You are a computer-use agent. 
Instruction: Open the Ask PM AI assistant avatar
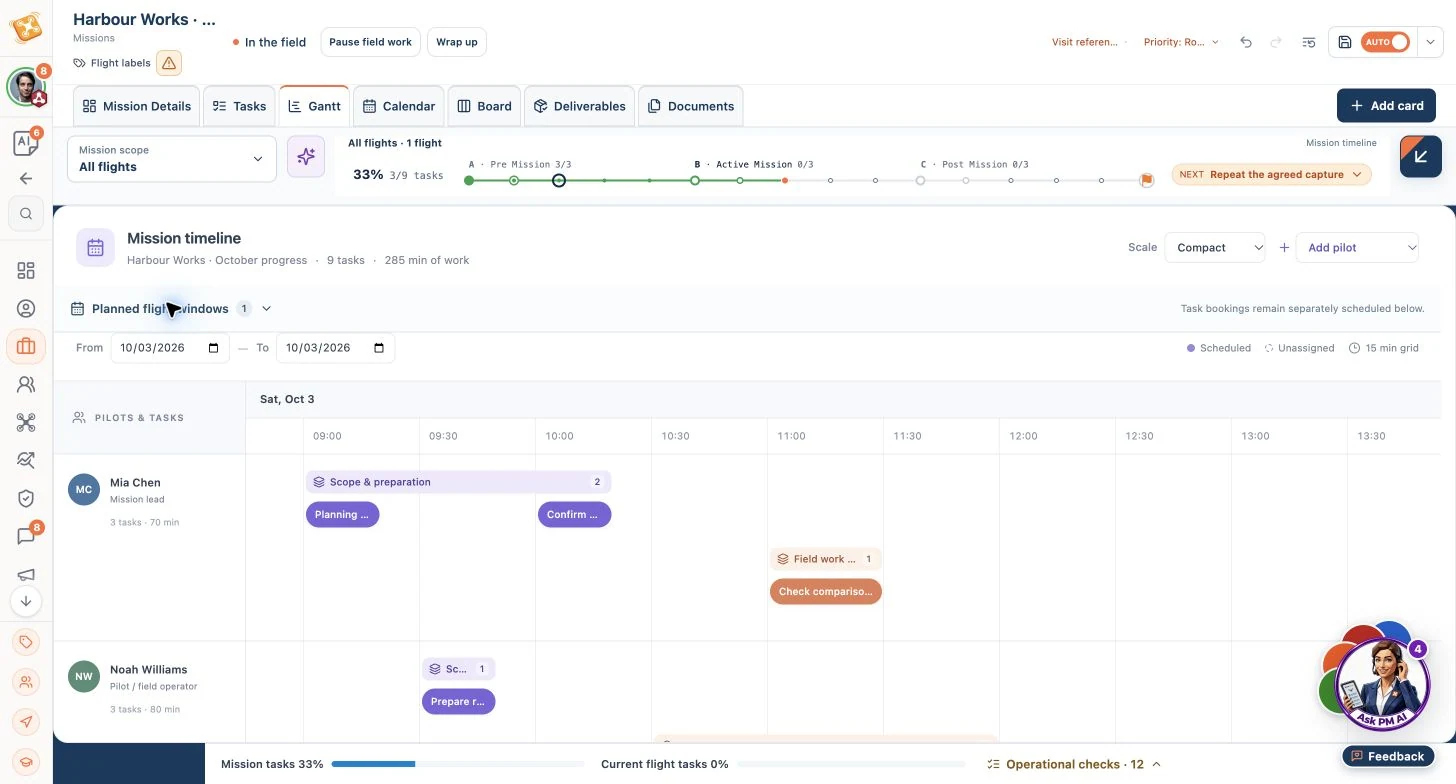pos(1383,686)
